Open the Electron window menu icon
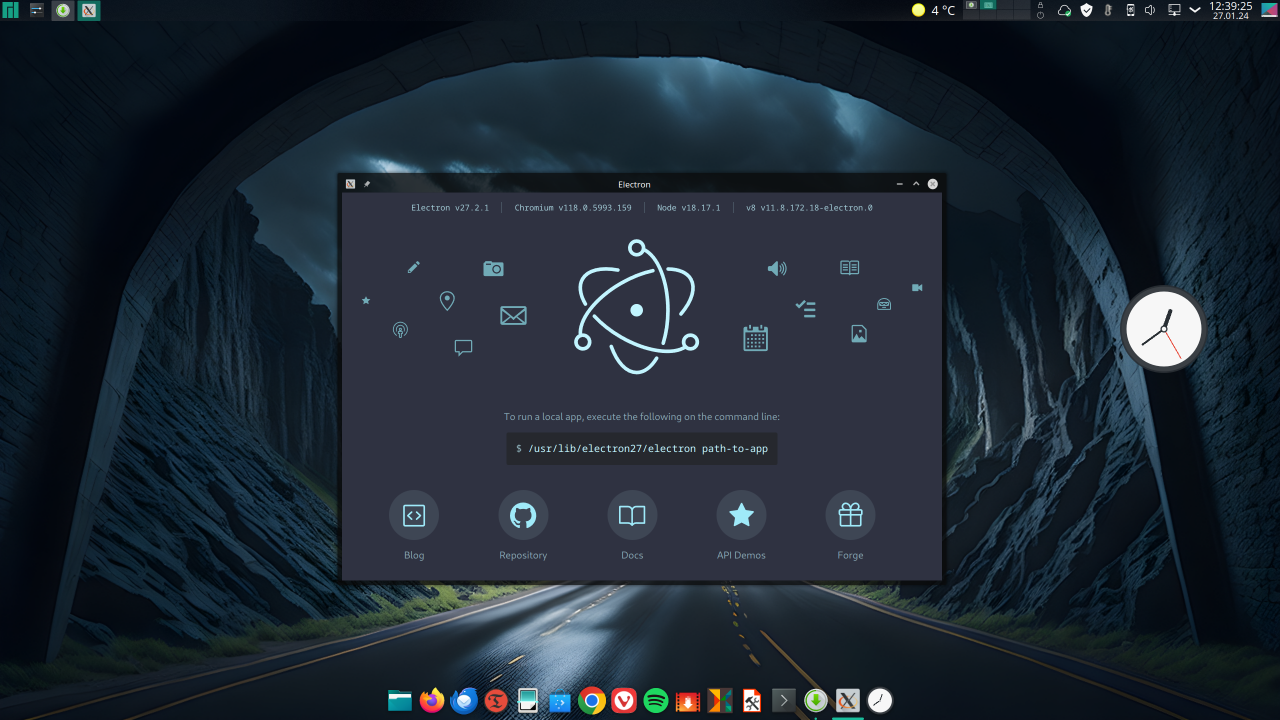Screen dimensions: 1280x720 pyautogui.click(x=350, y=184)
